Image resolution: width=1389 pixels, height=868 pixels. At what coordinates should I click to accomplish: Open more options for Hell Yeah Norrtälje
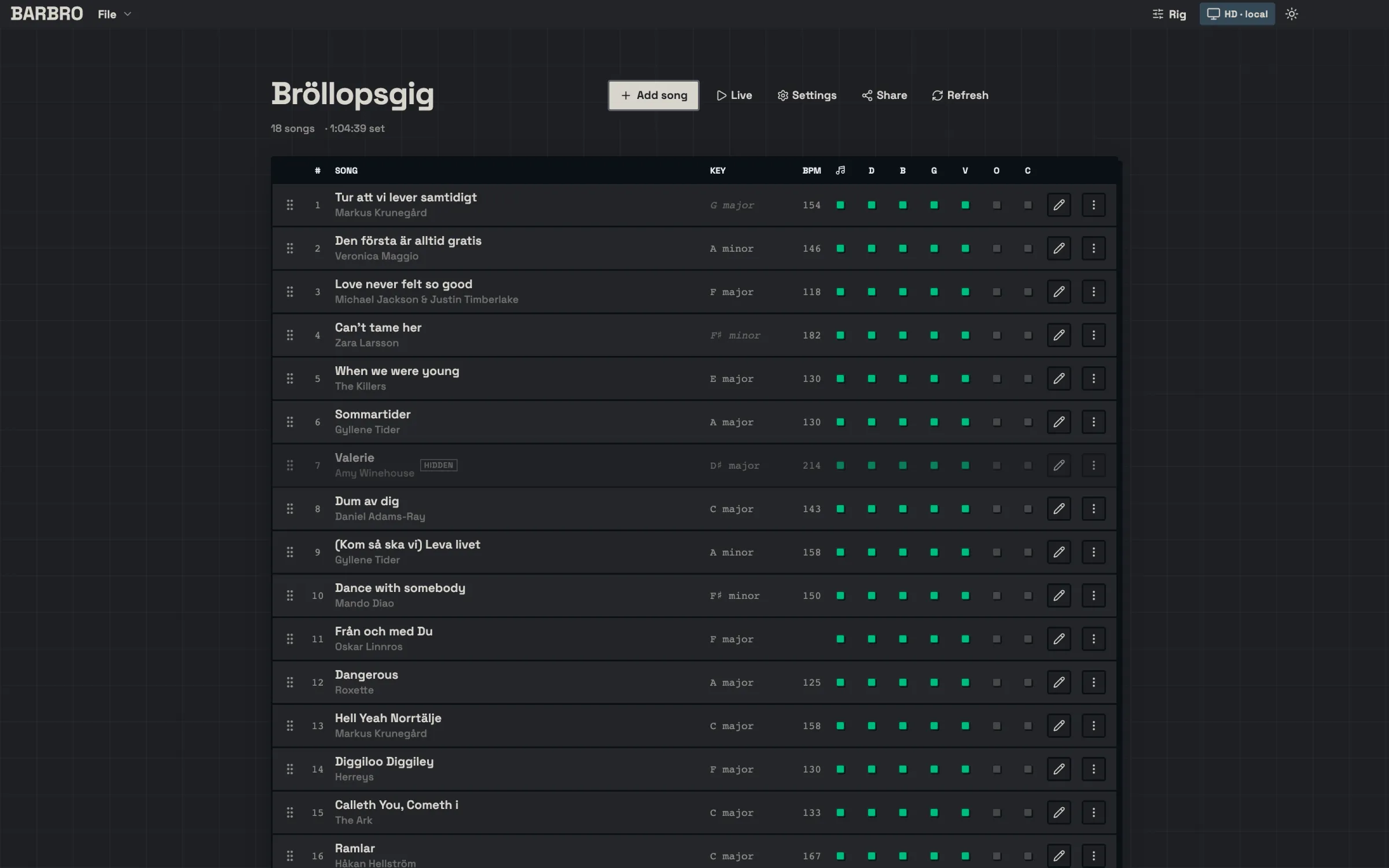[x=1093, y=726]
